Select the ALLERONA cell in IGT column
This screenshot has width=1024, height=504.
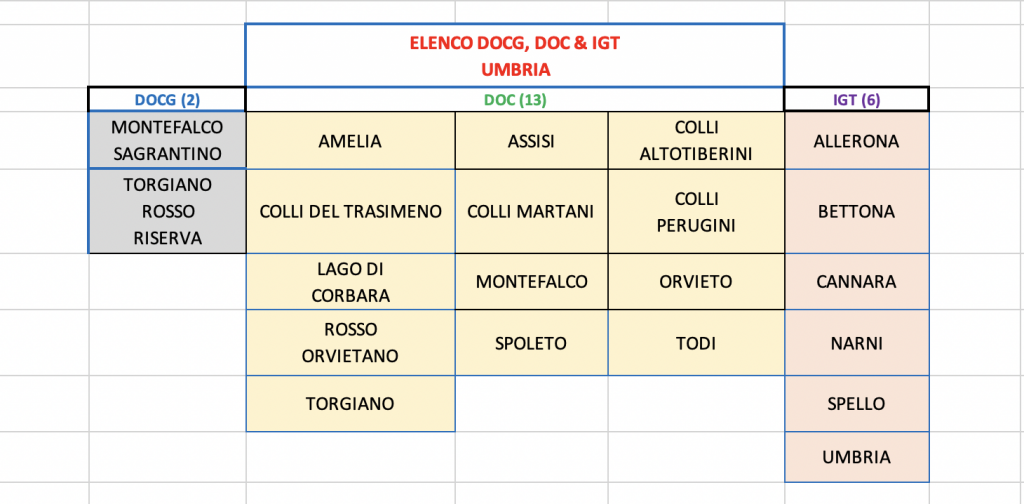tap(856, 140)
